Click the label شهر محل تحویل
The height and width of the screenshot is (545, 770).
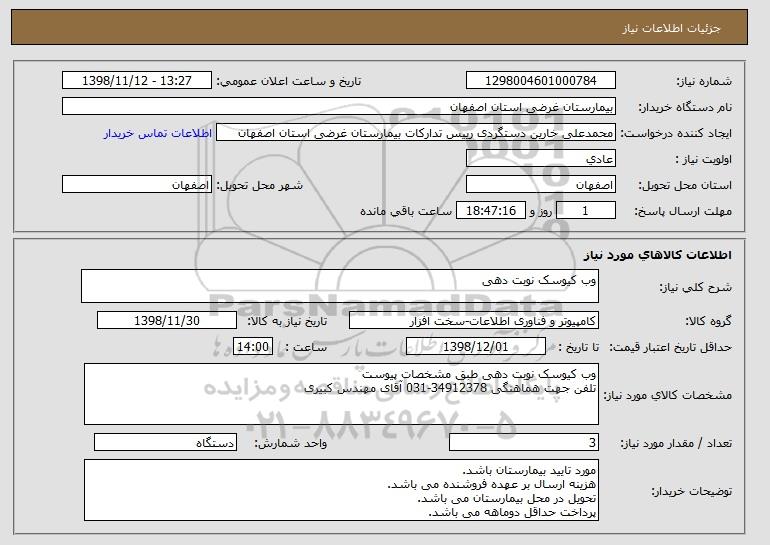[x=260, y=185]
